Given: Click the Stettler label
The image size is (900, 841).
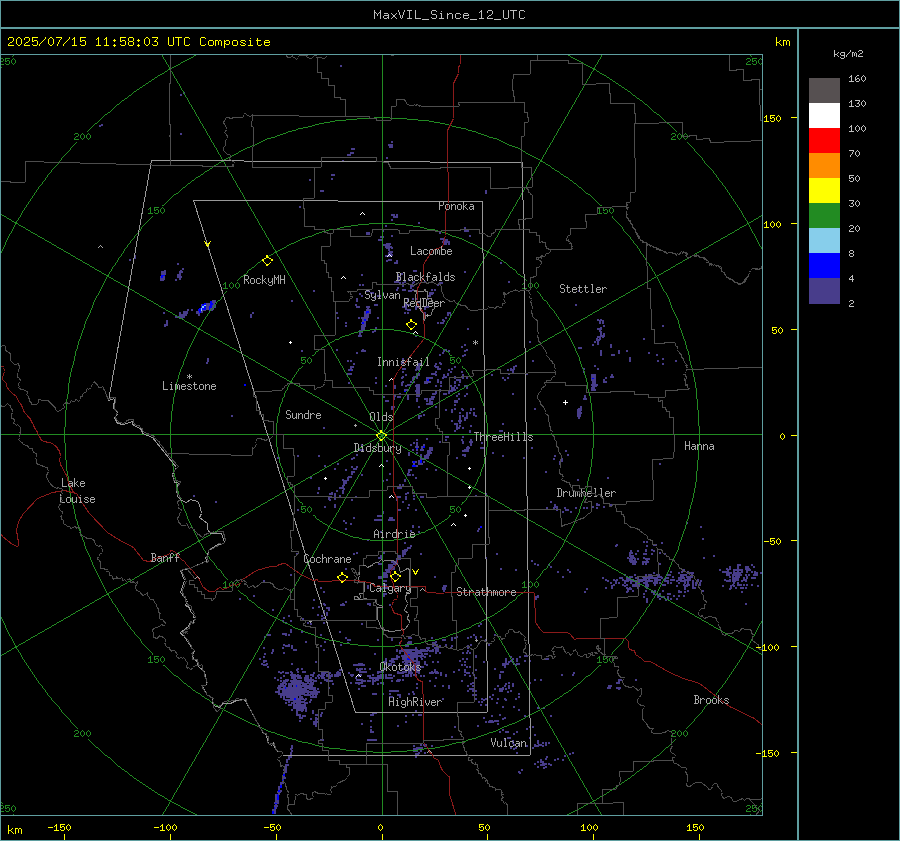Looking at the screenshot, I should 583,289.
